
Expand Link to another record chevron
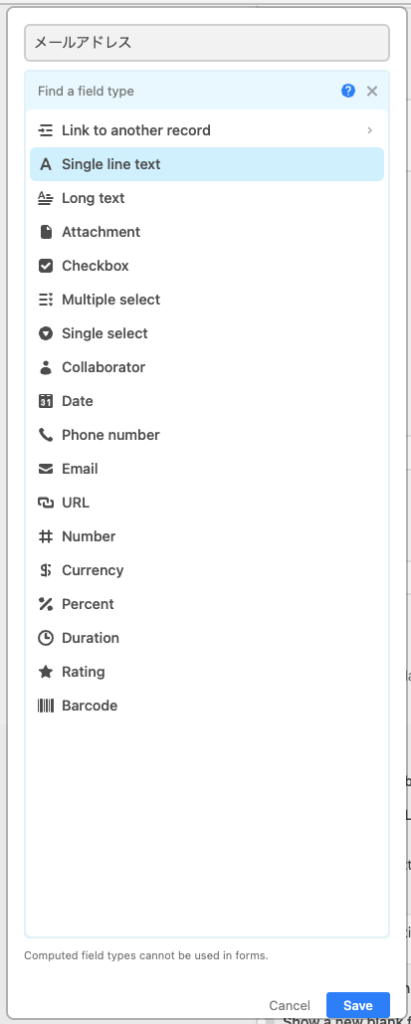(370, 131)
